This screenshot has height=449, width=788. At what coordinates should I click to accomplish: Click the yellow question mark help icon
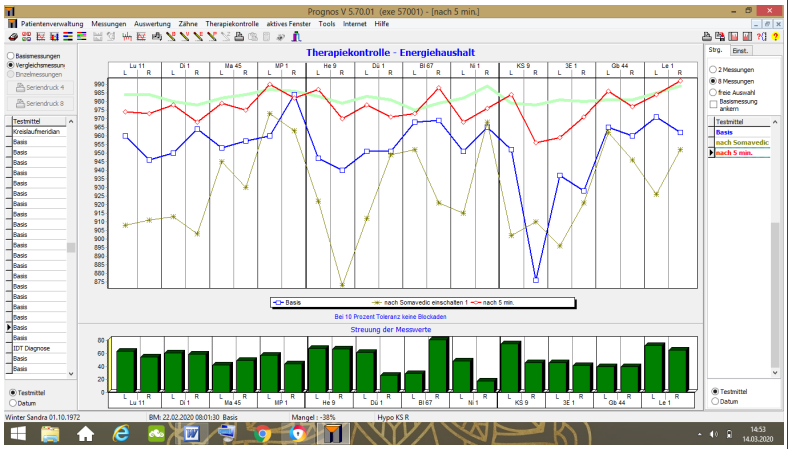coord(775,36)
